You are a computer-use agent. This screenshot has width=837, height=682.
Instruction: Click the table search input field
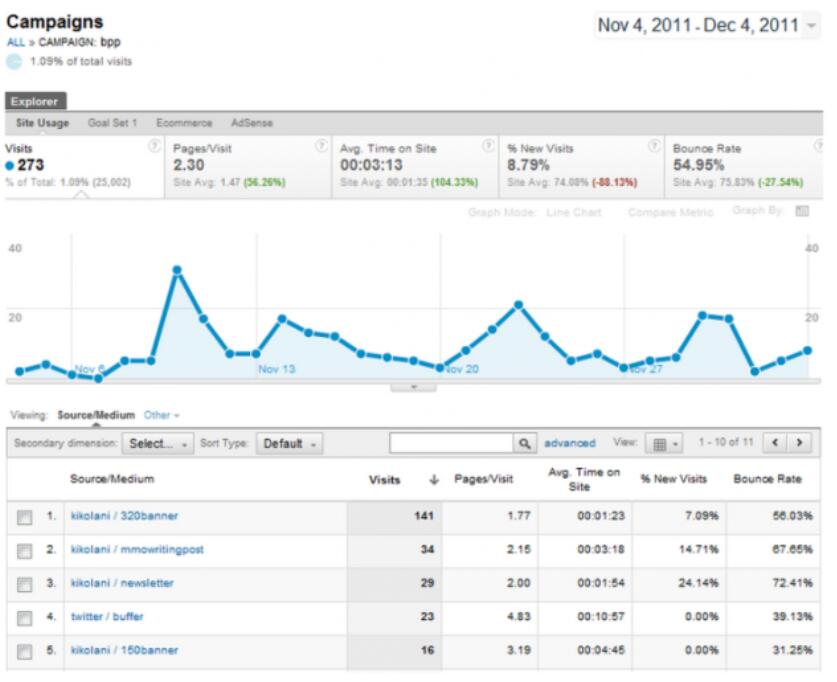tap(452, 443)
